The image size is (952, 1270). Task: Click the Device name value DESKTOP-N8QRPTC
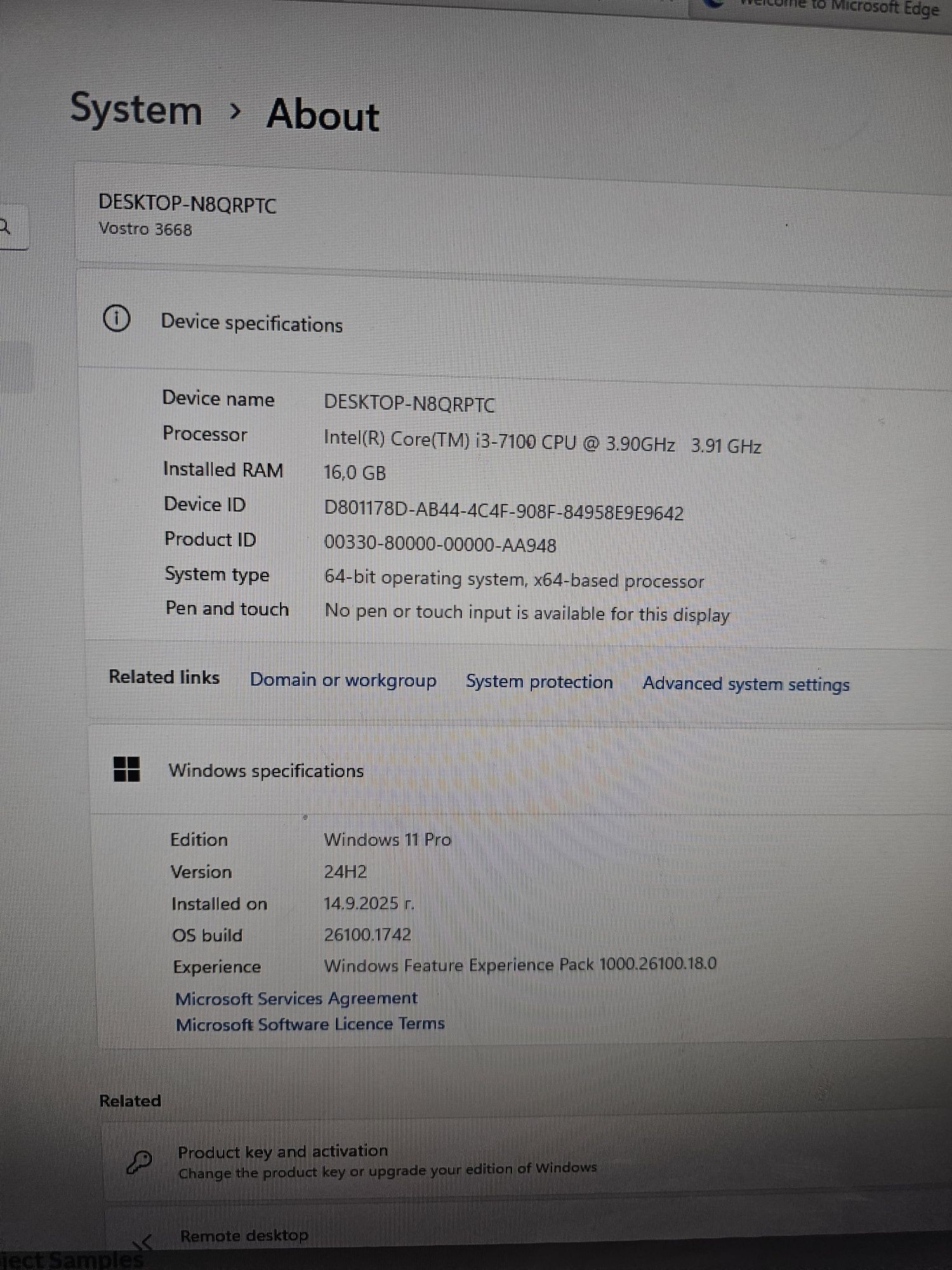point(409,403)
